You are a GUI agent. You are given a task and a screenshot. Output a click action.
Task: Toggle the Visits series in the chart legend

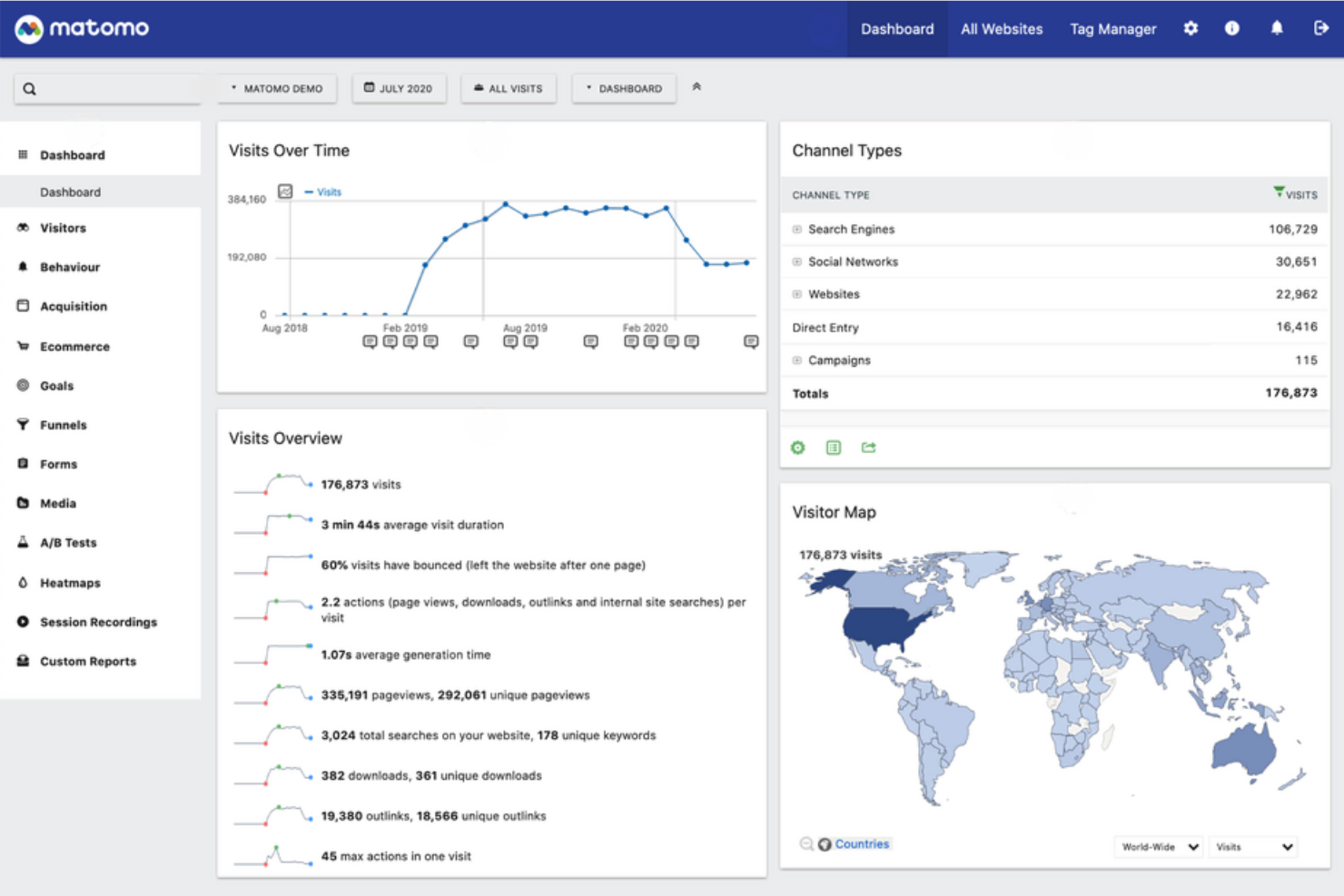coord(323,192)
